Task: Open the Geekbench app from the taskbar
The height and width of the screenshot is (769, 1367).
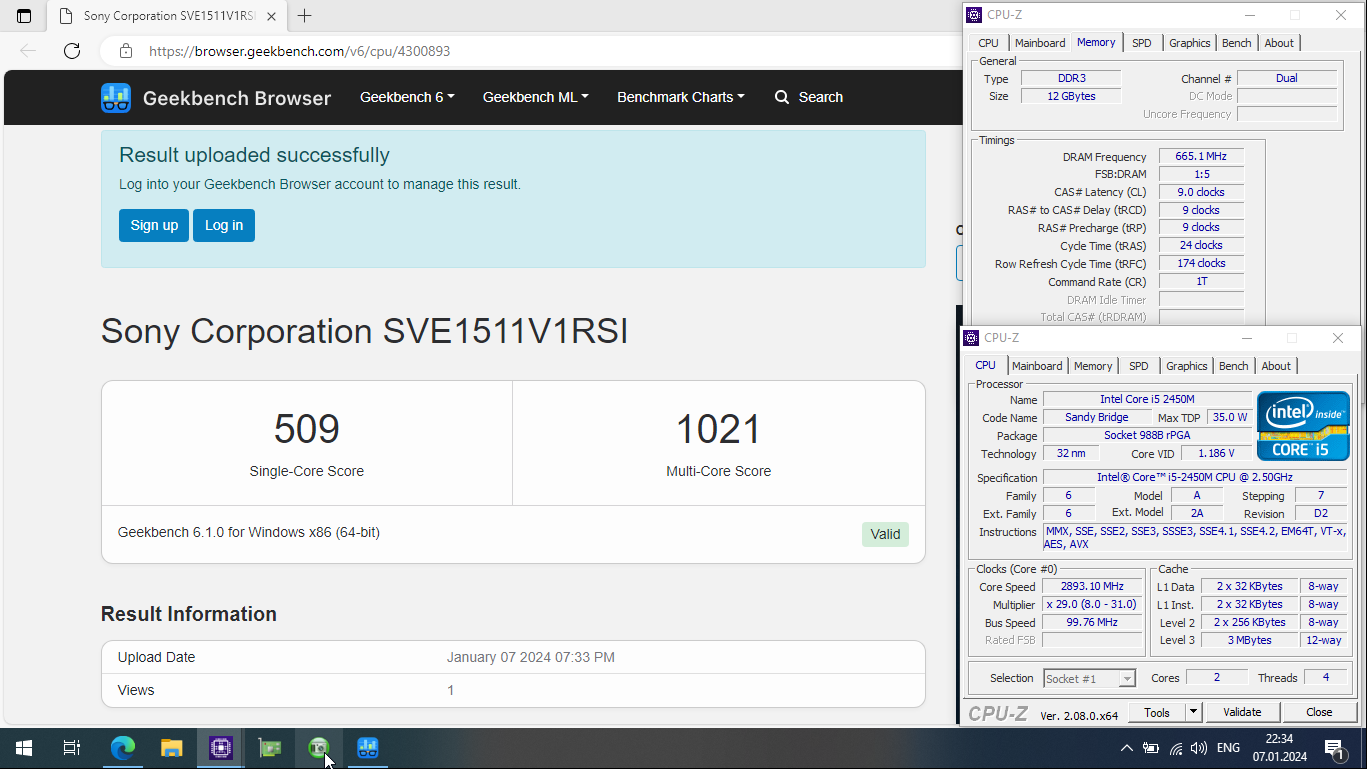Action: click(367, 748)
